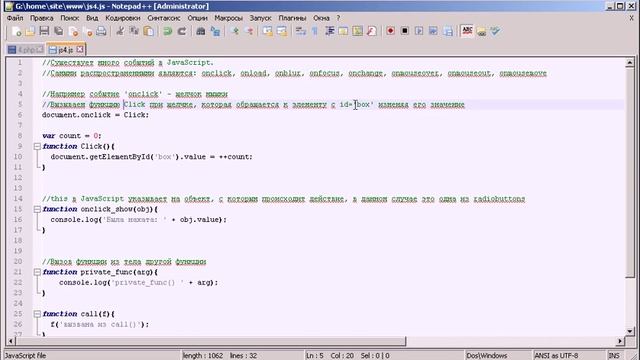Click the Save All toolbar icon
The image size is (640, 360).
tap(59, 31)
